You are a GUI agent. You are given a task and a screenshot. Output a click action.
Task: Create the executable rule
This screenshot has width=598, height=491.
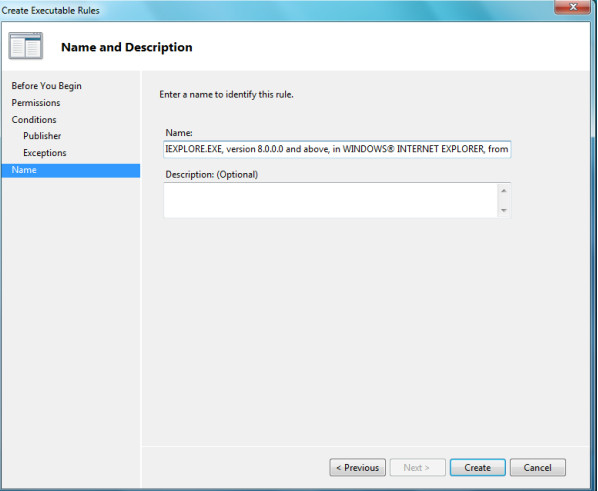[x=477, y=467]
